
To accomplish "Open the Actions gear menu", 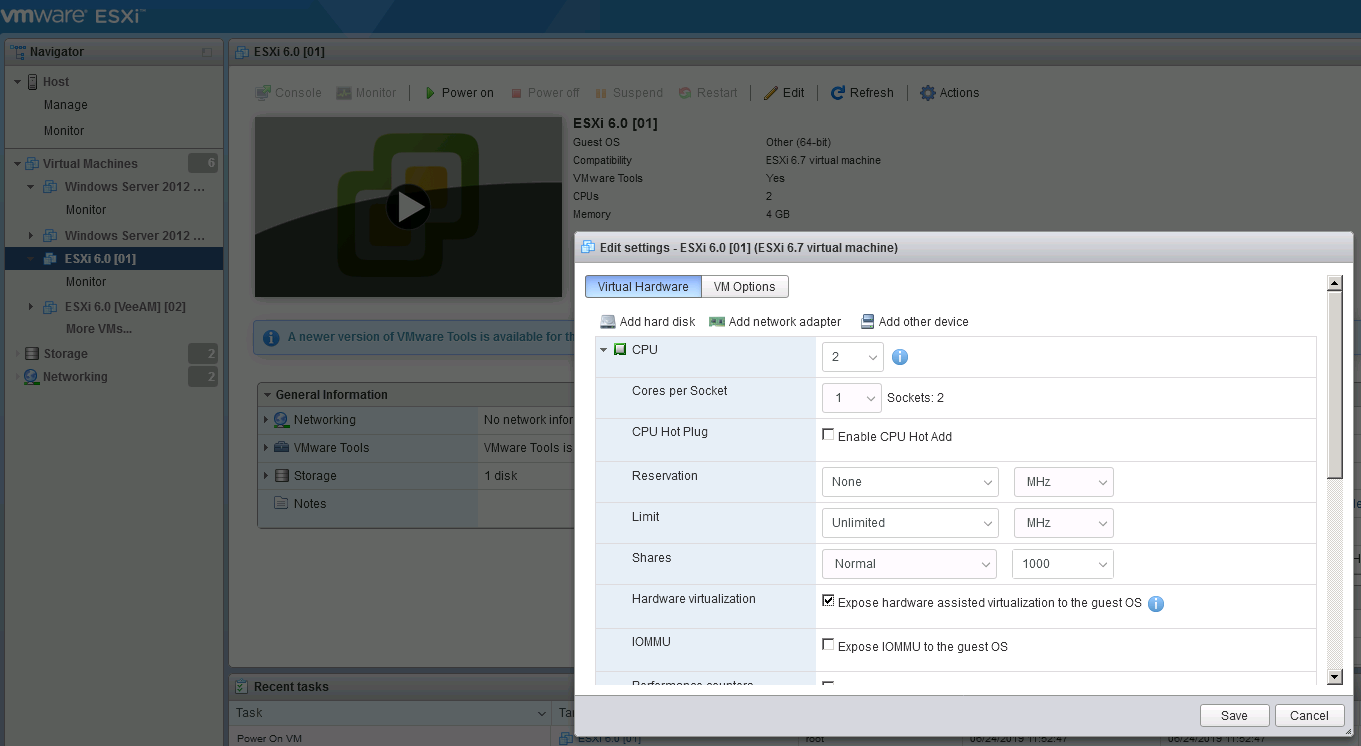I will (949, 93).
